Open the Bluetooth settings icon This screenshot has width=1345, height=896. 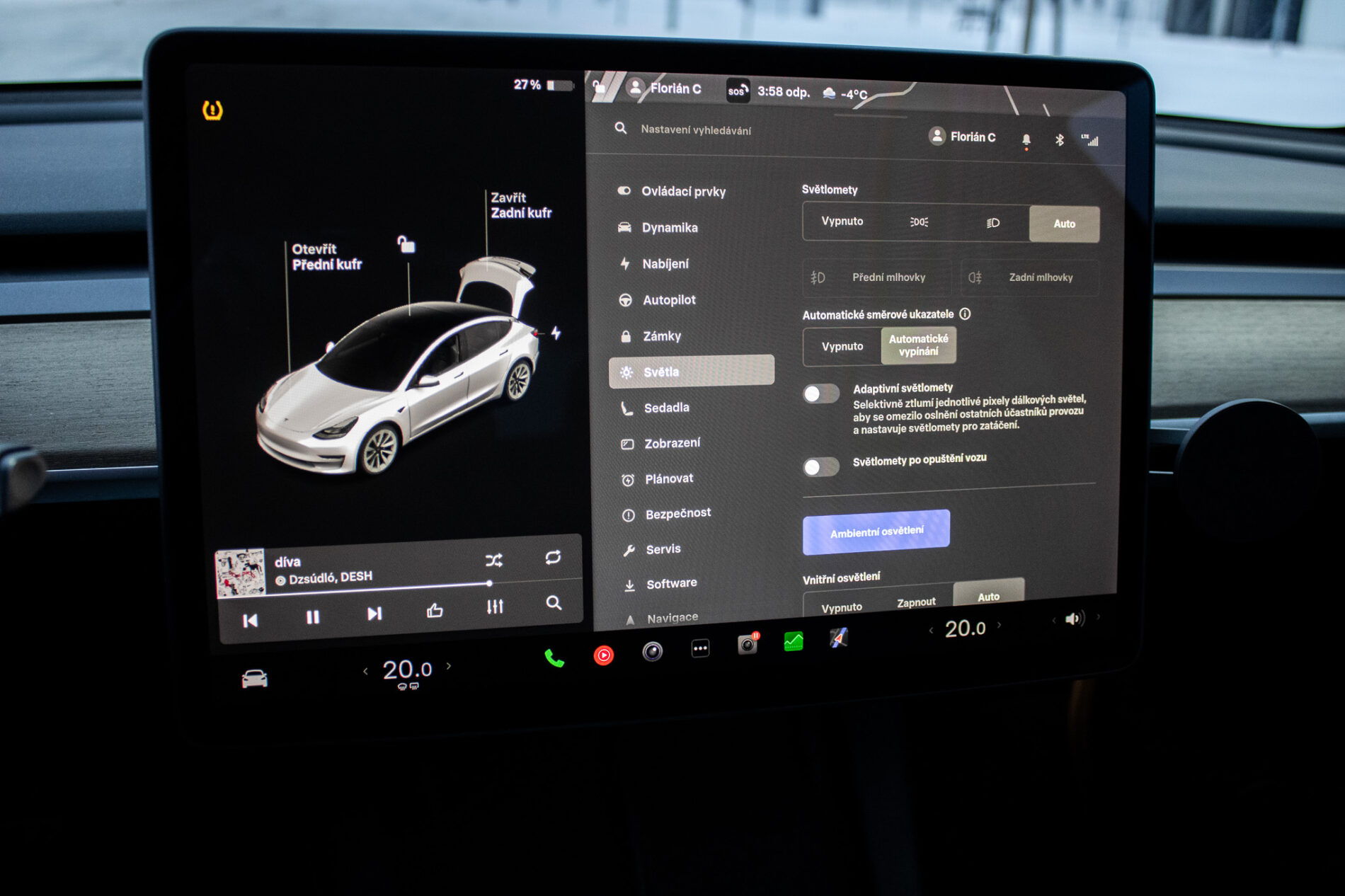1060,140
